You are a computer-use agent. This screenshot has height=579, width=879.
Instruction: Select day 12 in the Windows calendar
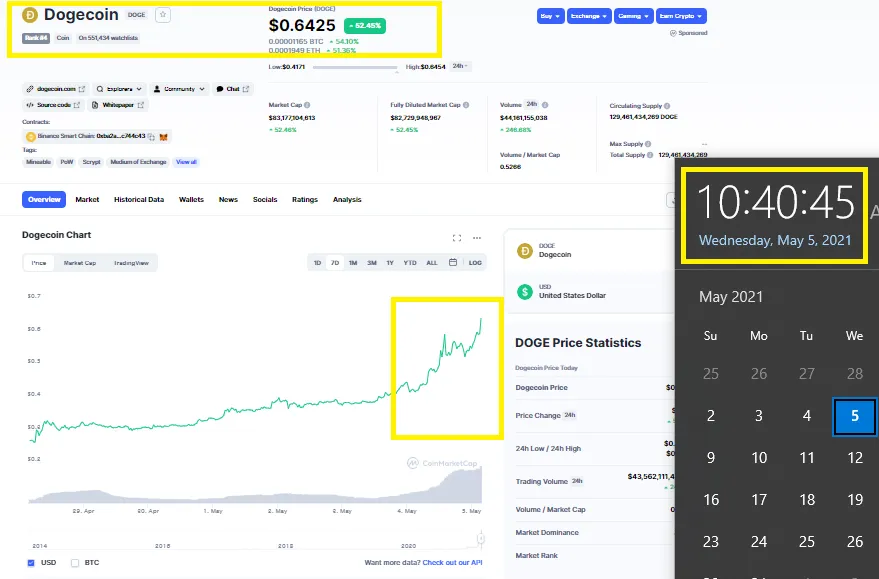pos(855,458)
